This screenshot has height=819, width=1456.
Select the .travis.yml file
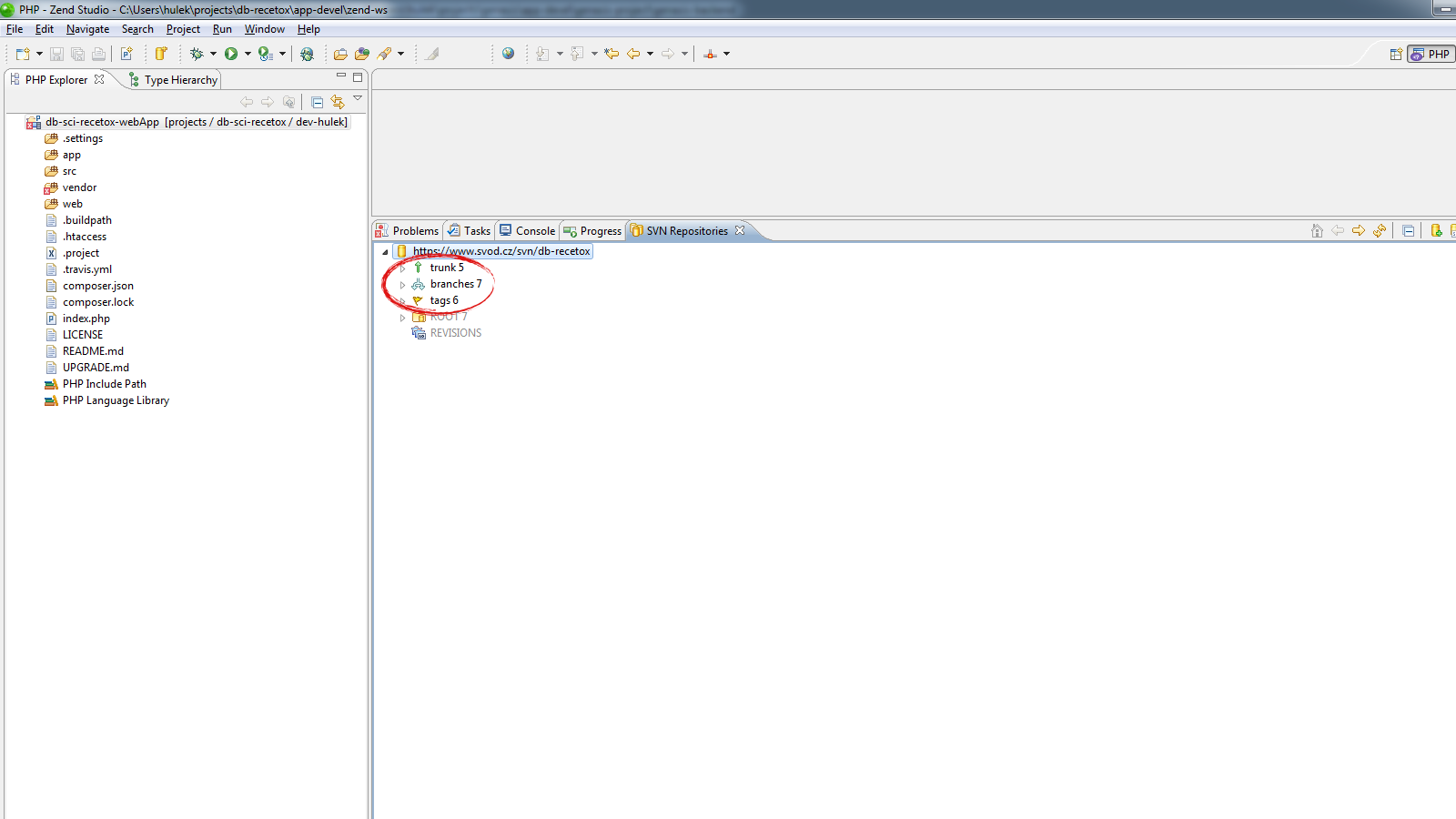(78, 269)
